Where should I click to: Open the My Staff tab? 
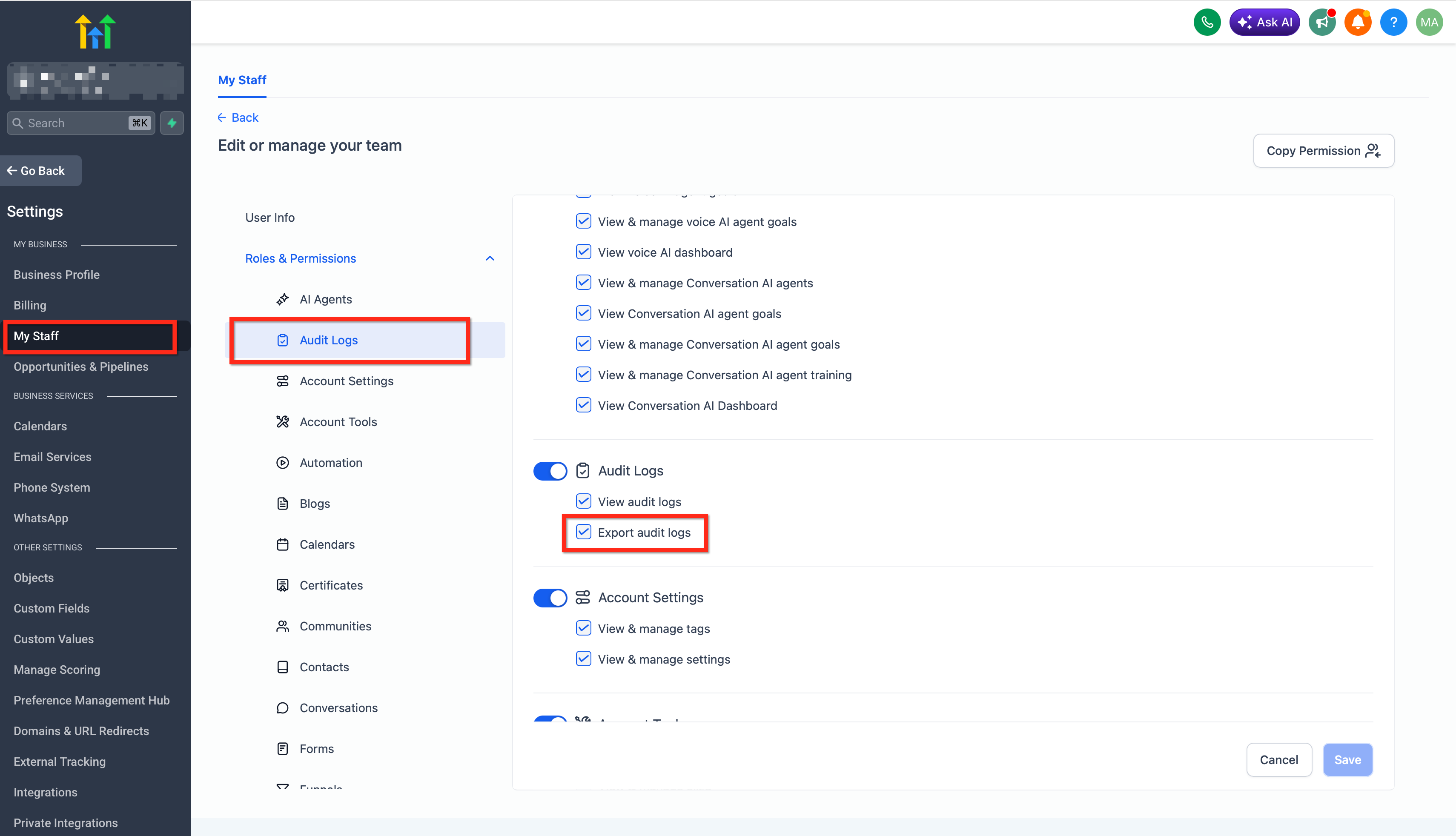click(x=242, y=80)
